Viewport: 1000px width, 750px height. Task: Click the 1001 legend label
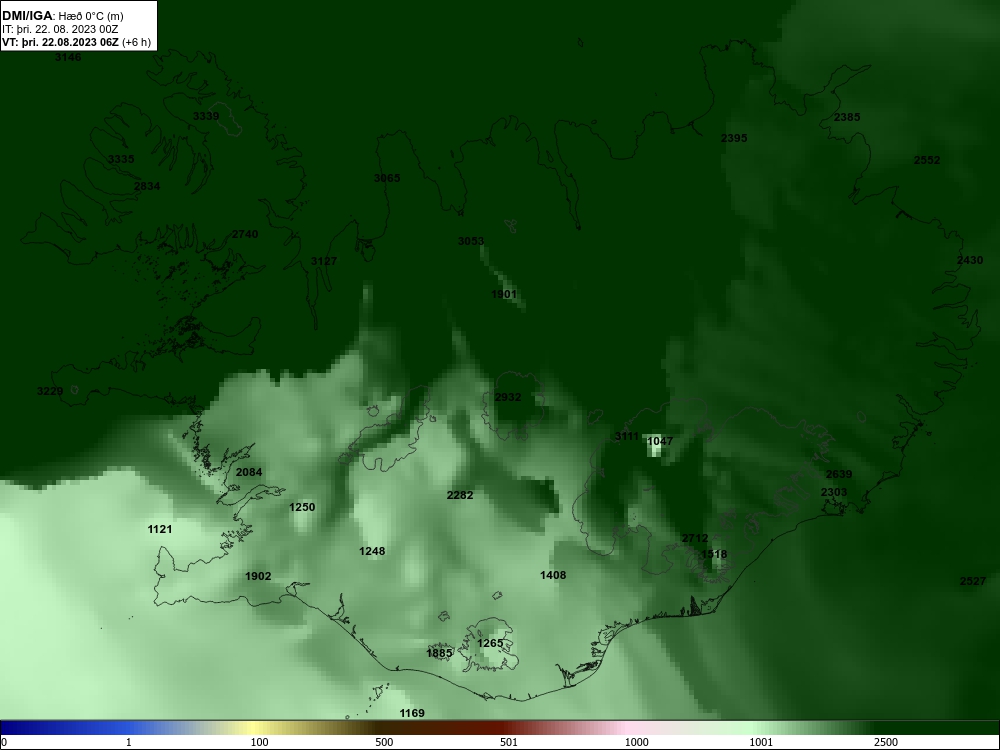click(761, 742)
